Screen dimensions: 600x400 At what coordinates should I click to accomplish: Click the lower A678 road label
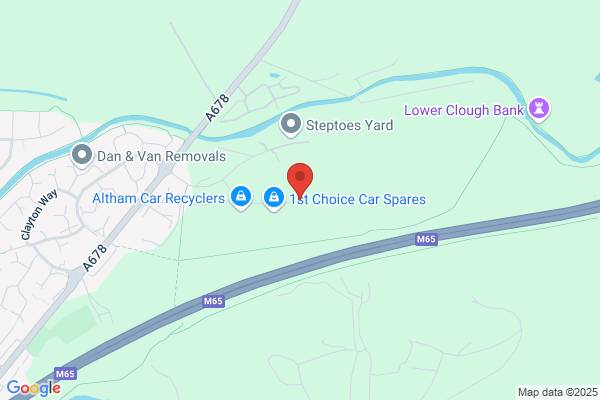pos(95,258)
